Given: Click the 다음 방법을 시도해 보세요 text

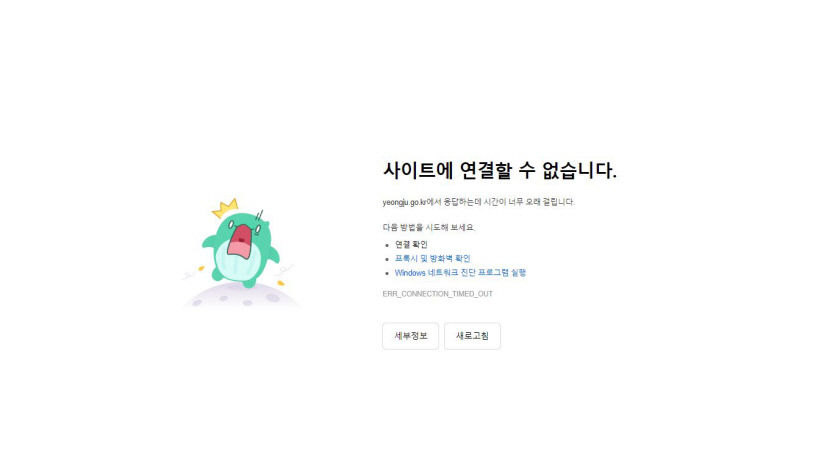Looking at the screenshot, I should coord(428,227).
